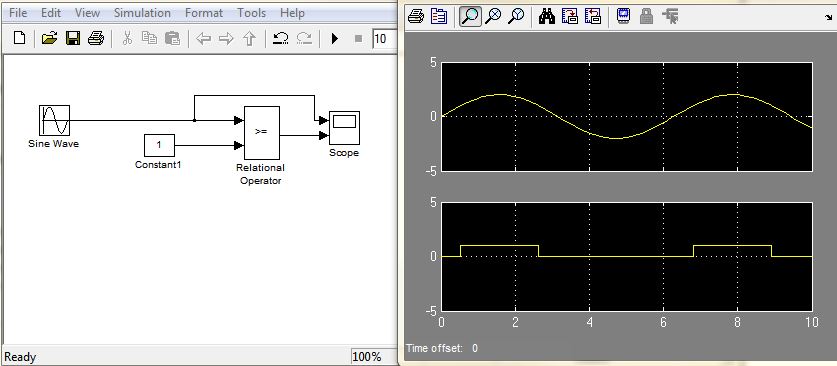
Task: Open a model with the folder icon
Action: (49, 38)
